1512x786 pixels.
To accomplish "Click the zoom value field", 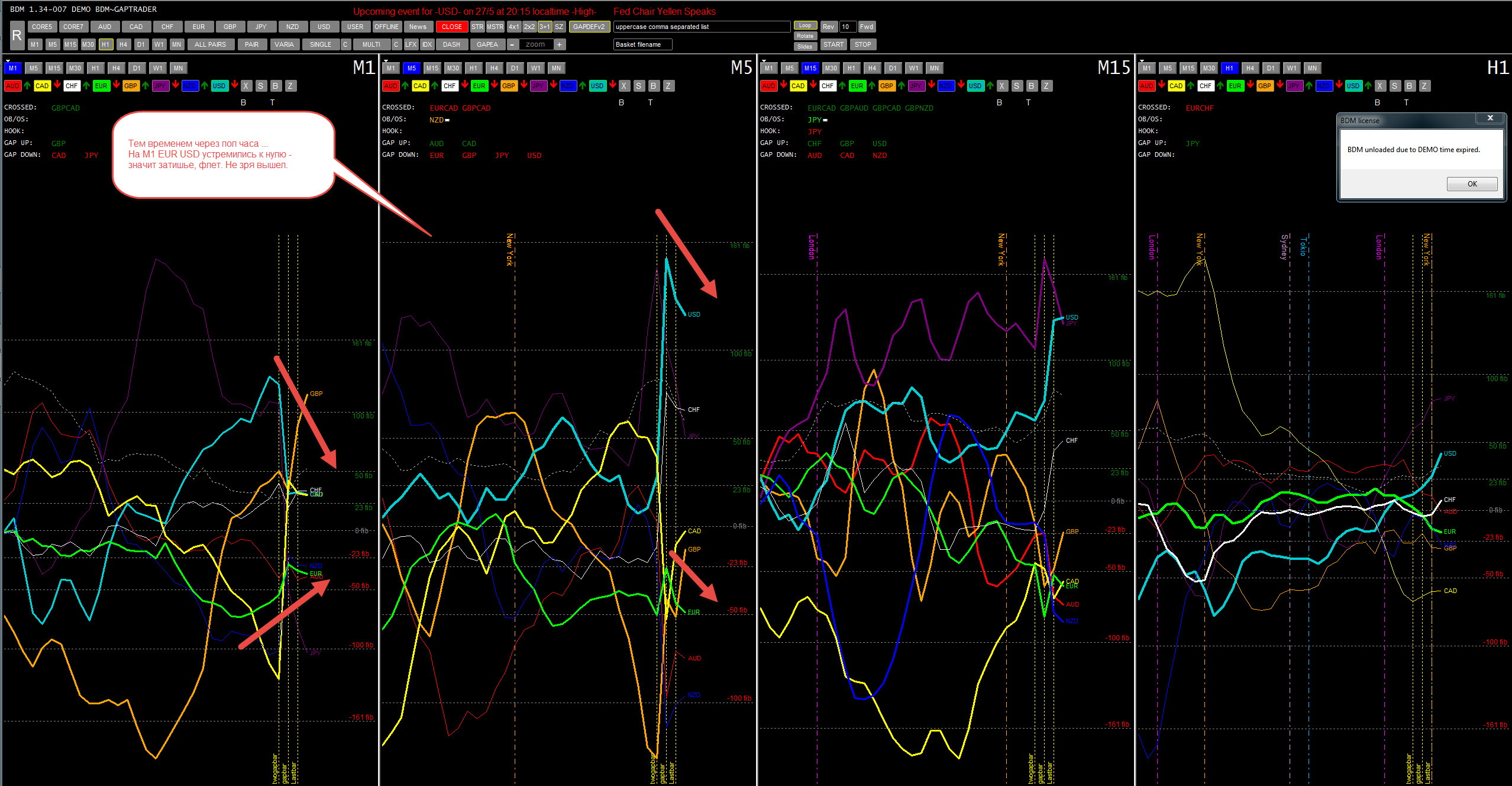I will pyautogui.click(x=536, y=44).
